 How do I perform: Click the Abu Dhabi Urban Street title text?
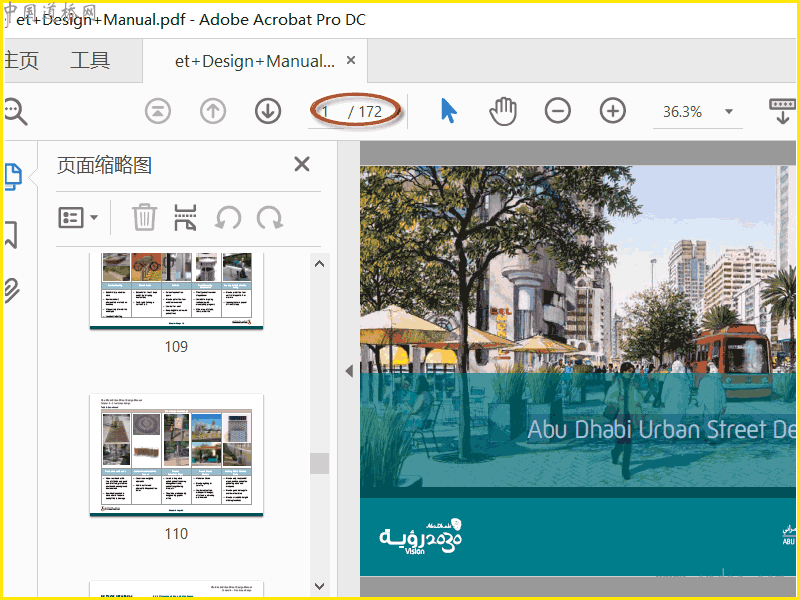pyautogui.click(x=661, y=430)
